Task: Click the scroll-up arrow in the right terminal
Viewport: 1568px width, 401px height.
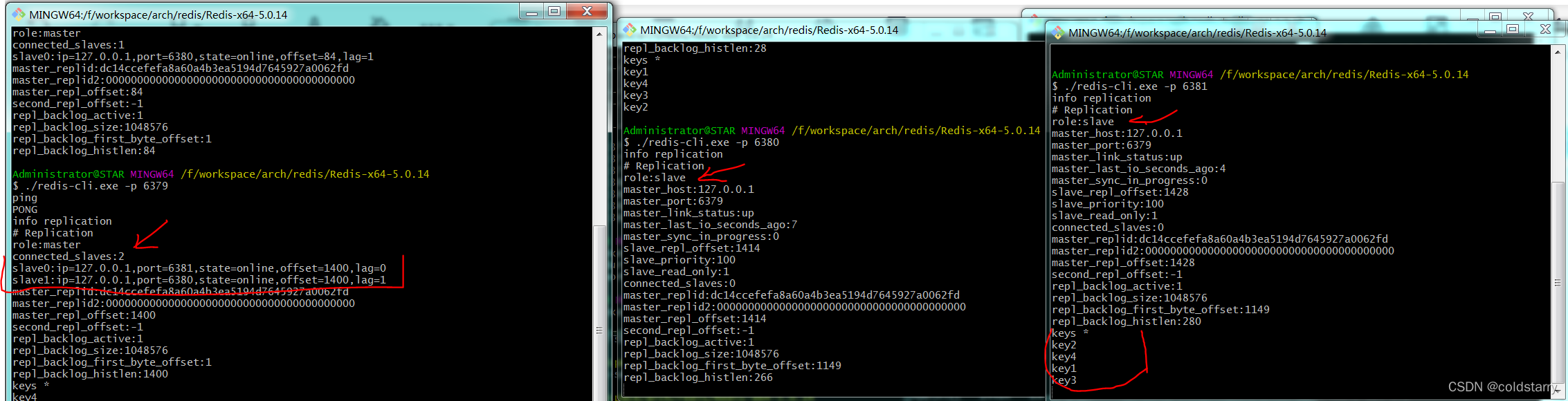Action: pos(1557,52)
